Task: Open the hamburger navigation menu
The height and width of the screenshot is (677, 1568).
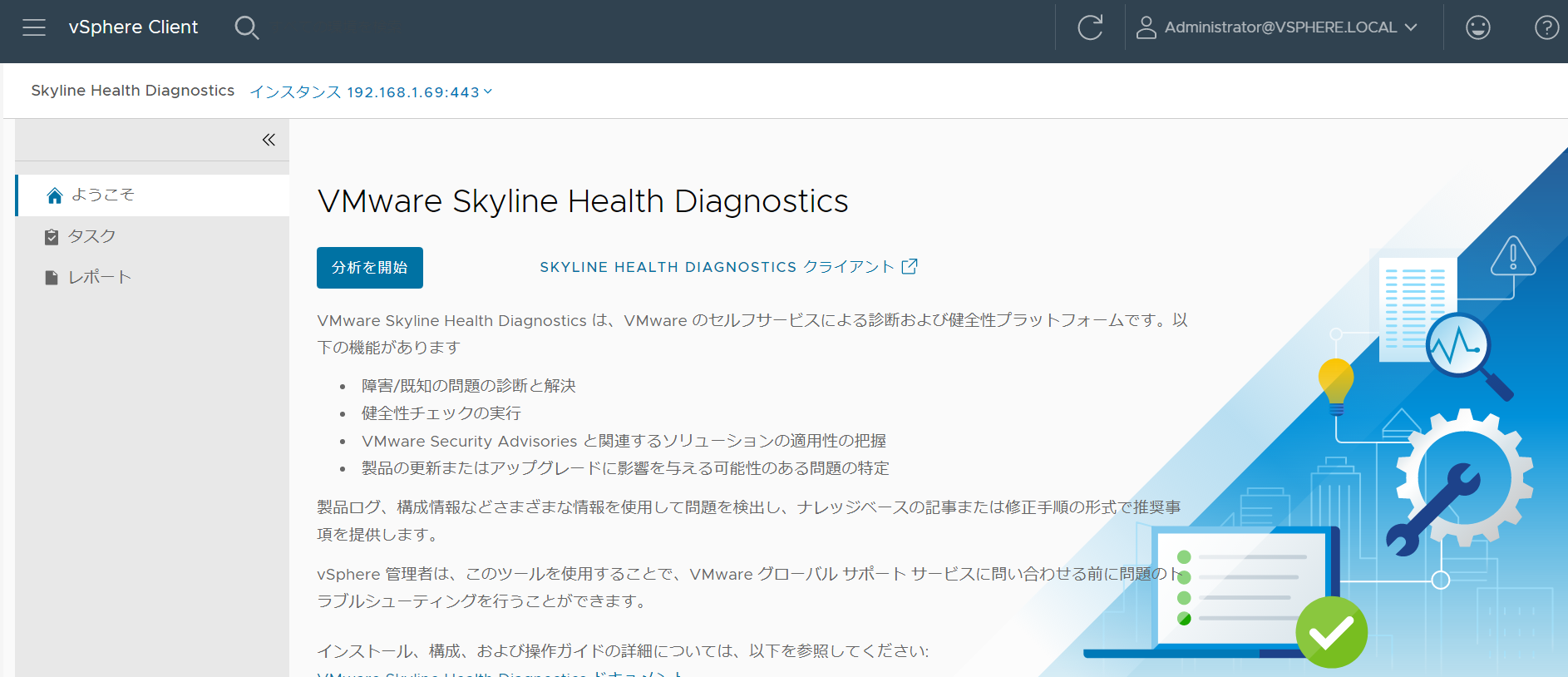Action: [34, 27]
